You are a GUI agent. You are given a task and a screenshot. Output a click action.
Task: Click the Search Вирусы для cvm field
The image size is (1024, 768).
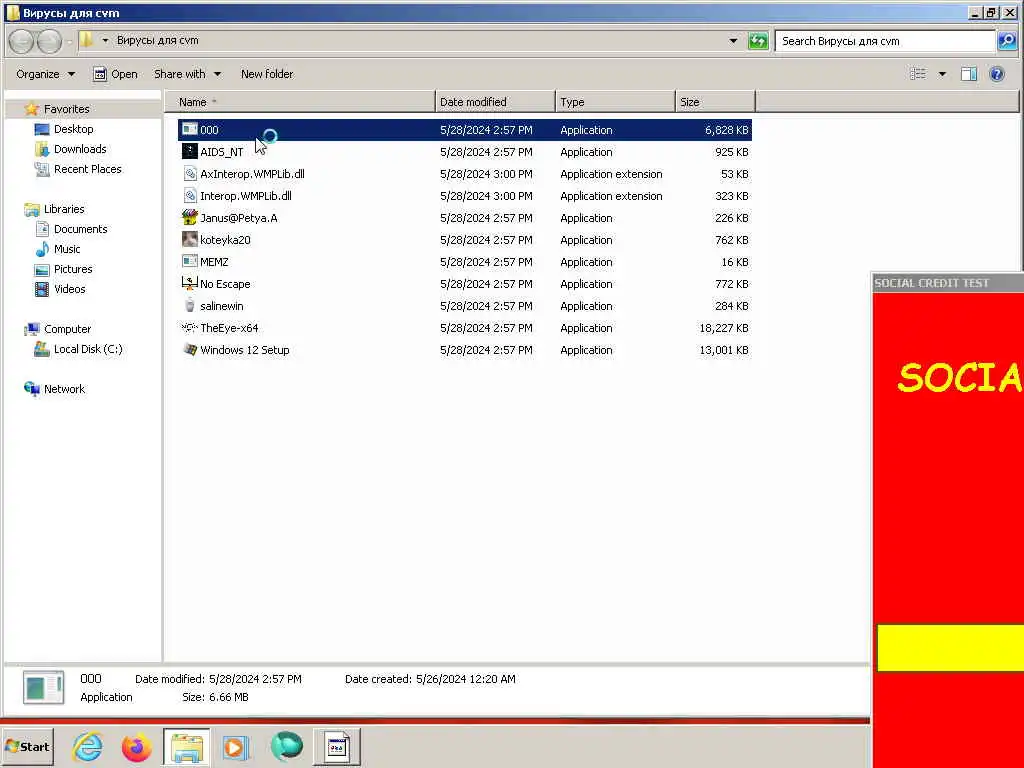pyautogui.click(x=885, y=41)
